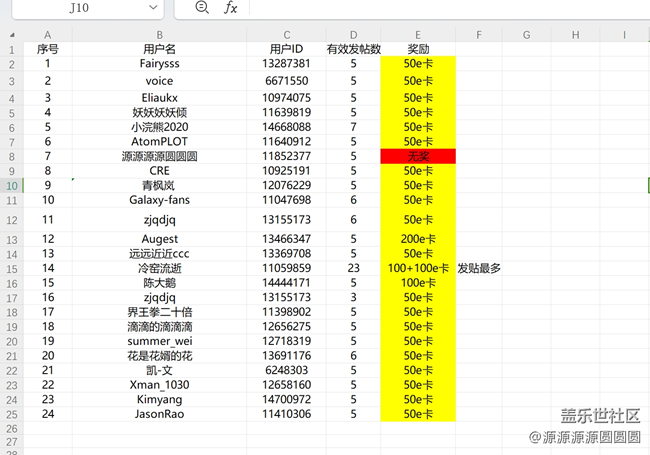Select the cell containing Kimyang

pos(159,399)
